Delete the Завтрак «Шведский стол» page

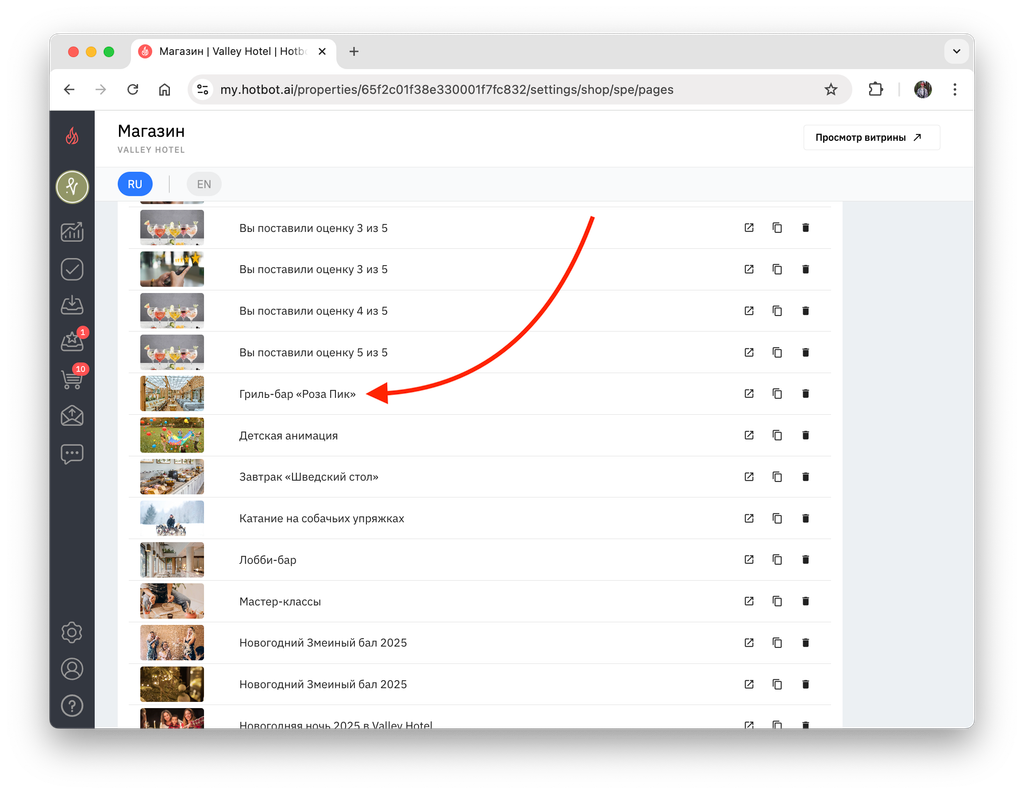(x=805, y=477)
